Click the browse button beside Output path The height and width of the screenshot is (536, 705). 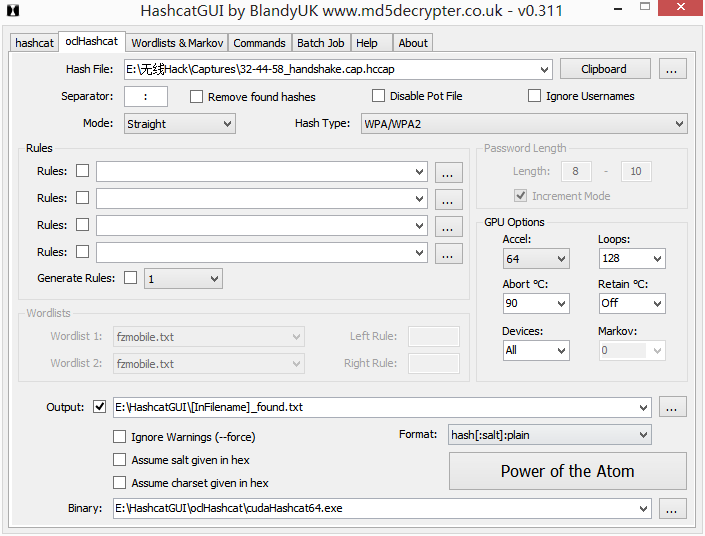pyautogui.click(x=673, y=407)
